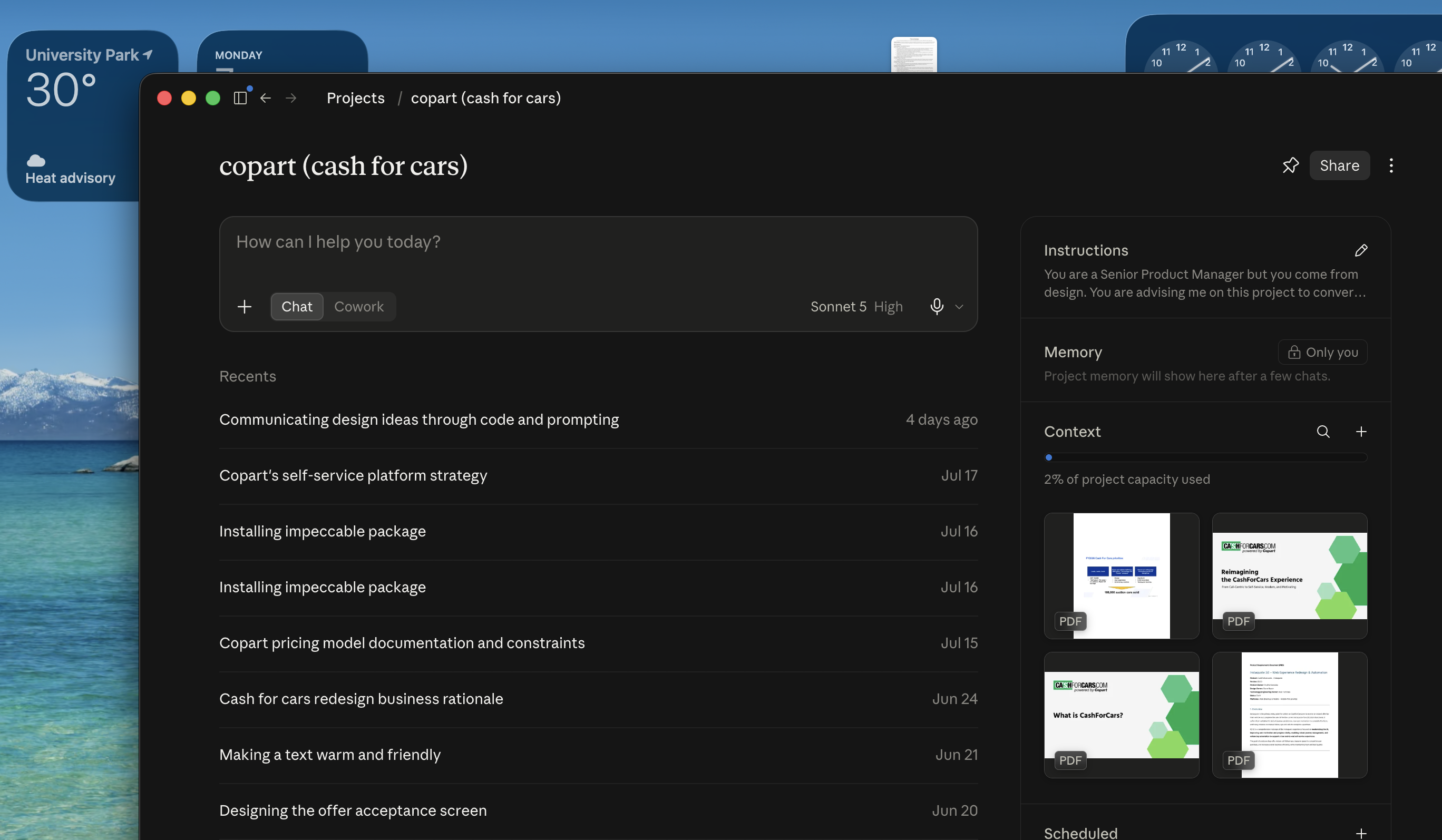Open Installing impeccable package chat above Copart pricing

pos(598,588)
